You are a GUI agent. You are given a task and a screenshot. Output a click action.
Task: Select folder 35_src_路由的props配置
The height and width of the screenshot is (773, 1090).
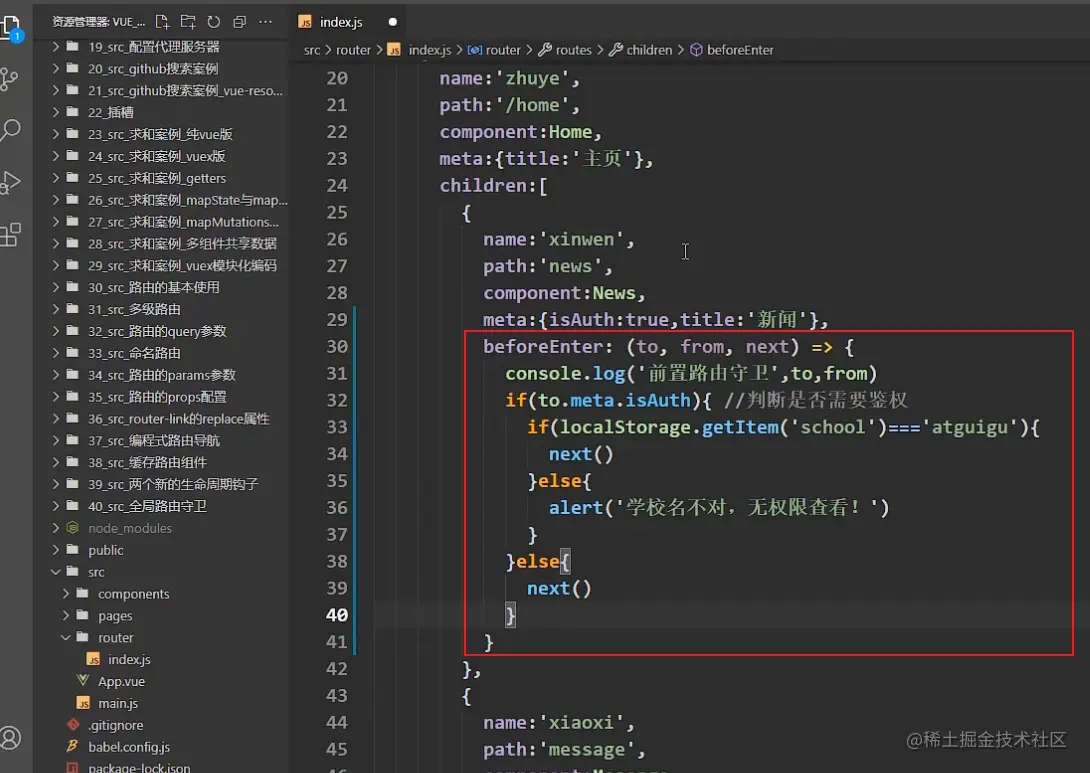click(157, 397)
